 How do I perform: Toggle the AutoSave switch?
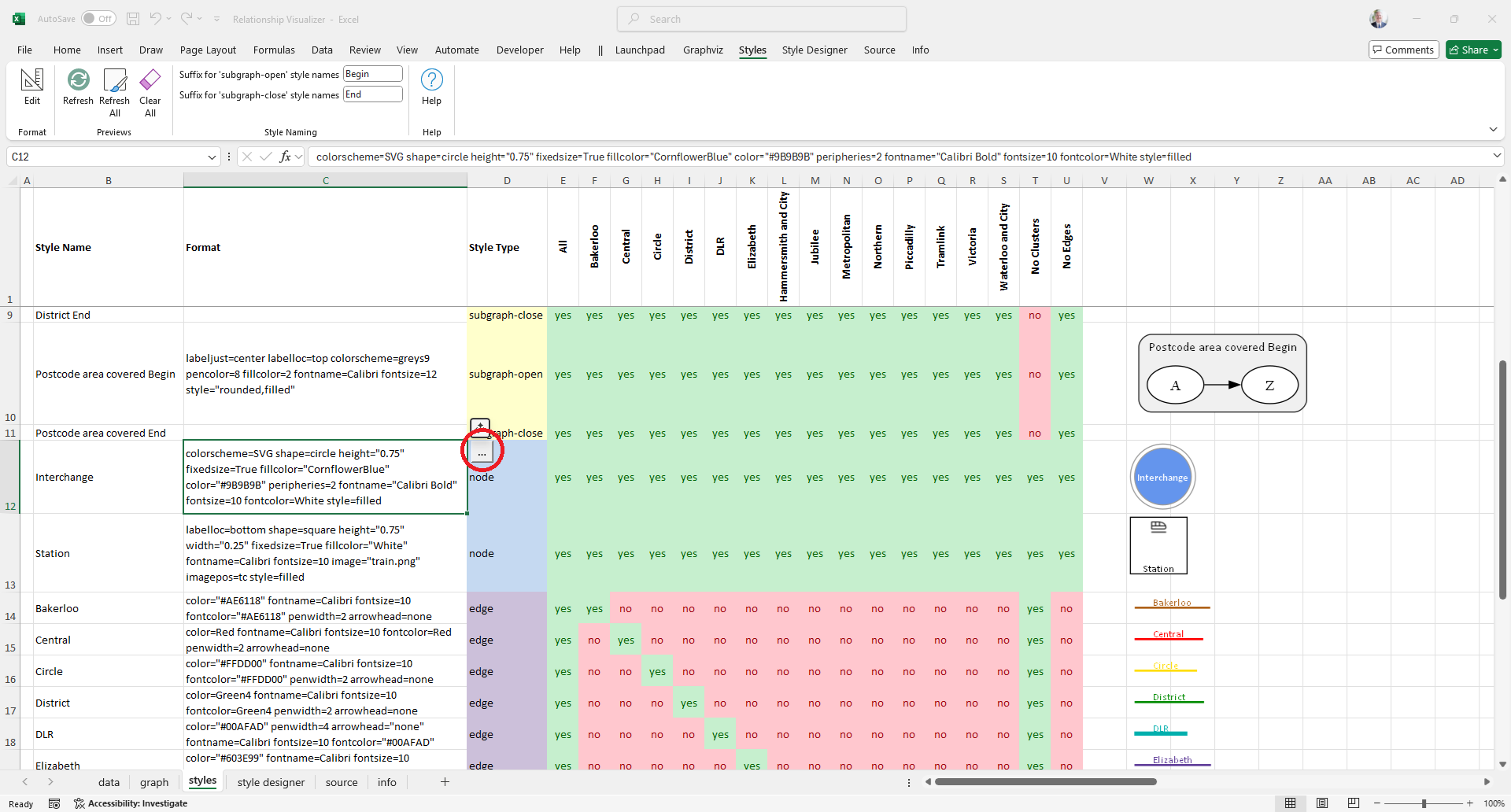point(98,19)
